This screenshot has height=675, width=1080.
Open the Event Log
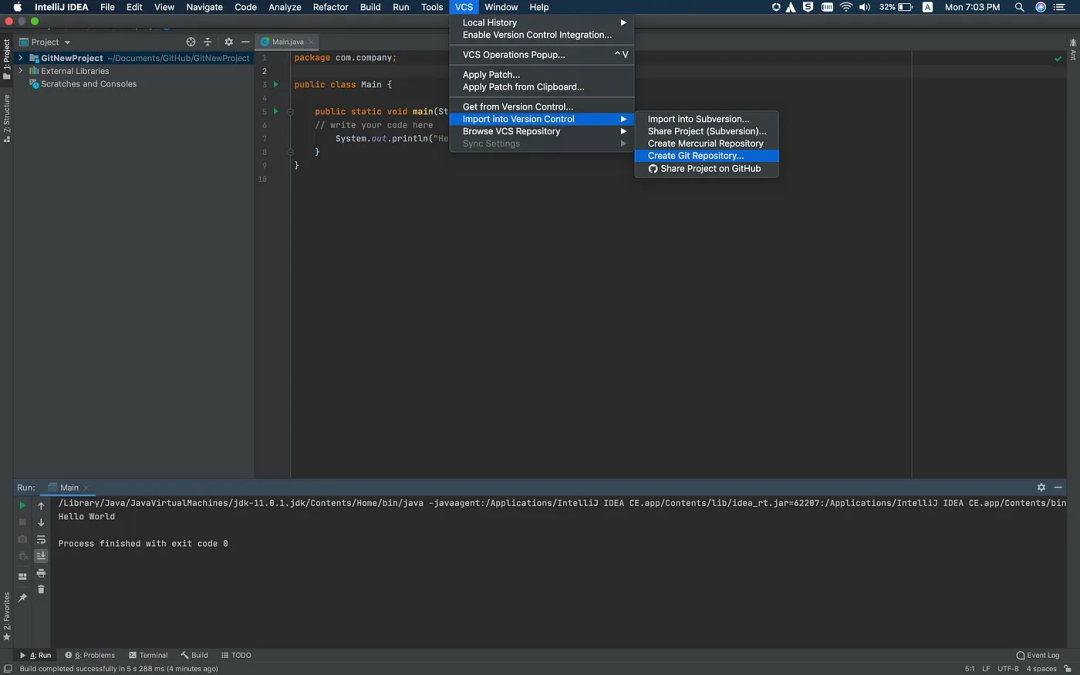1037,655
